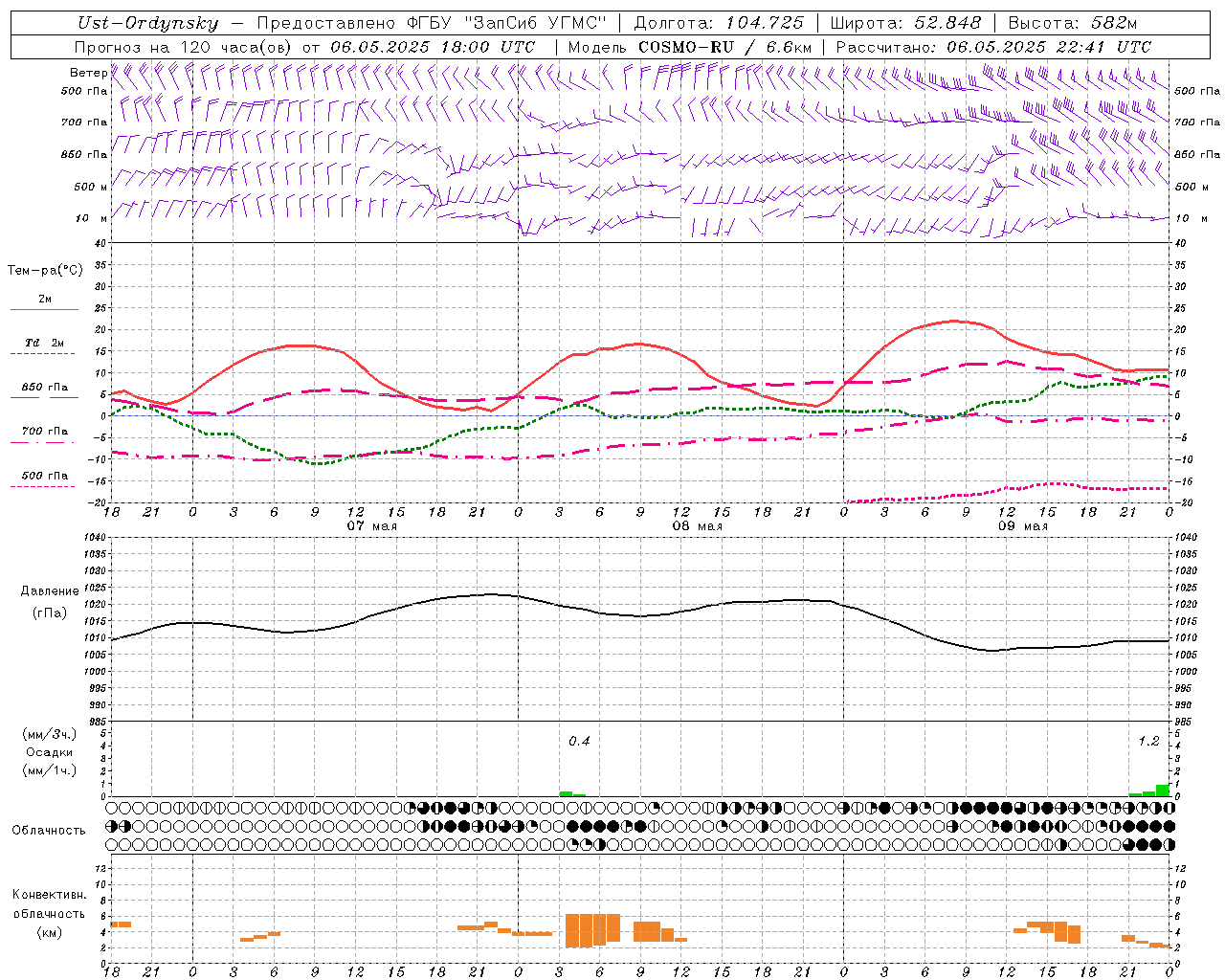Click the Ветер label of the wind panel
1225x980 pixels.
tap(89, 73)
